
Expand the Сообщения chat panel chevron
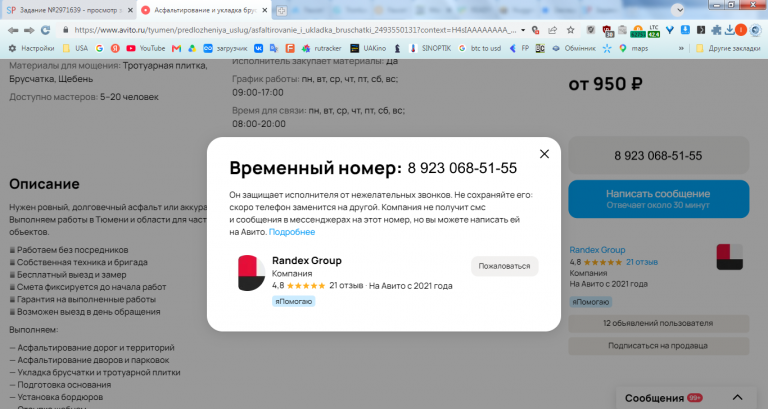pyautogui.click(x=737, y=397)
